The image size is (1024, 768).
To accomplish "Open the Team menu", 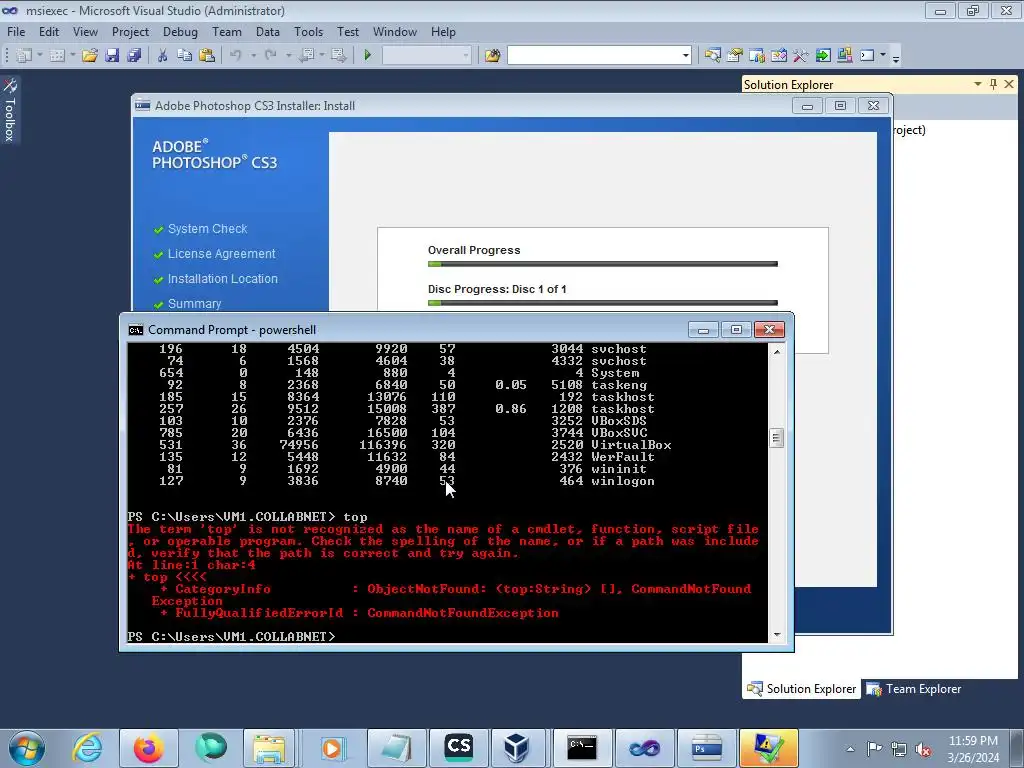I will [227, 31].
